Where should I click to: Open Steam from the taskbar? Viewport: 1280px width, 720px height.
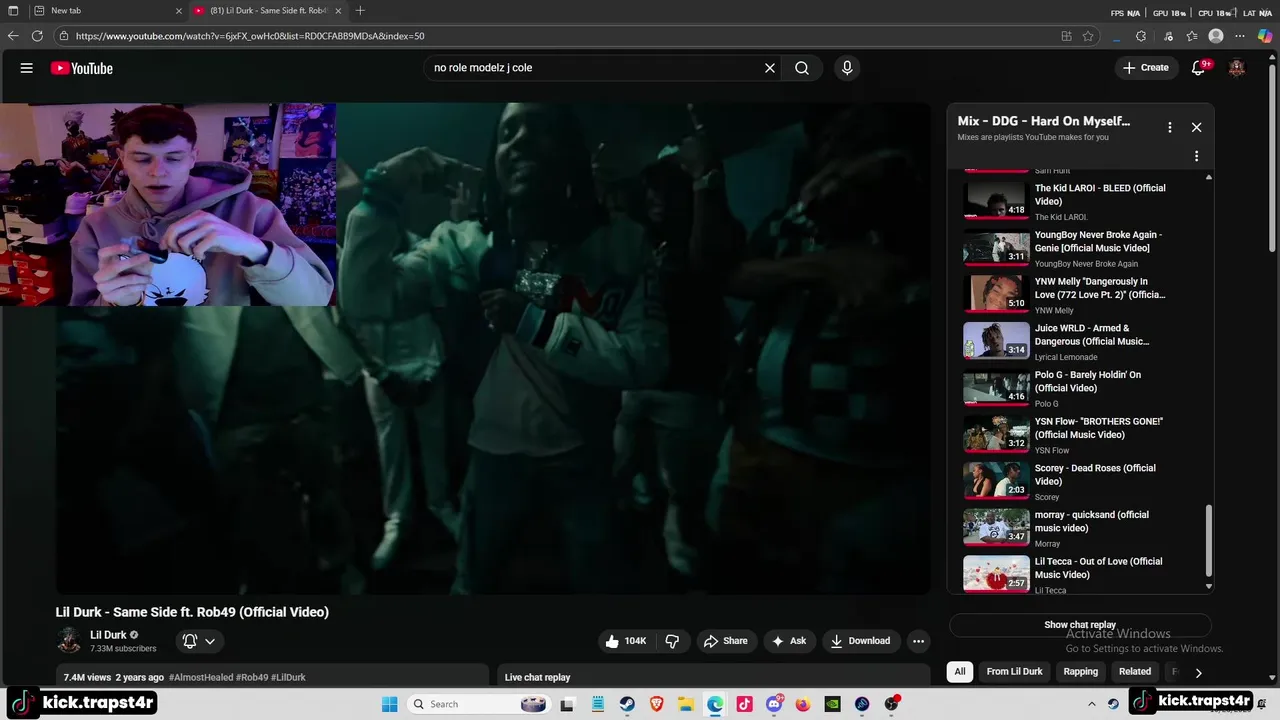tap(627, 704)
